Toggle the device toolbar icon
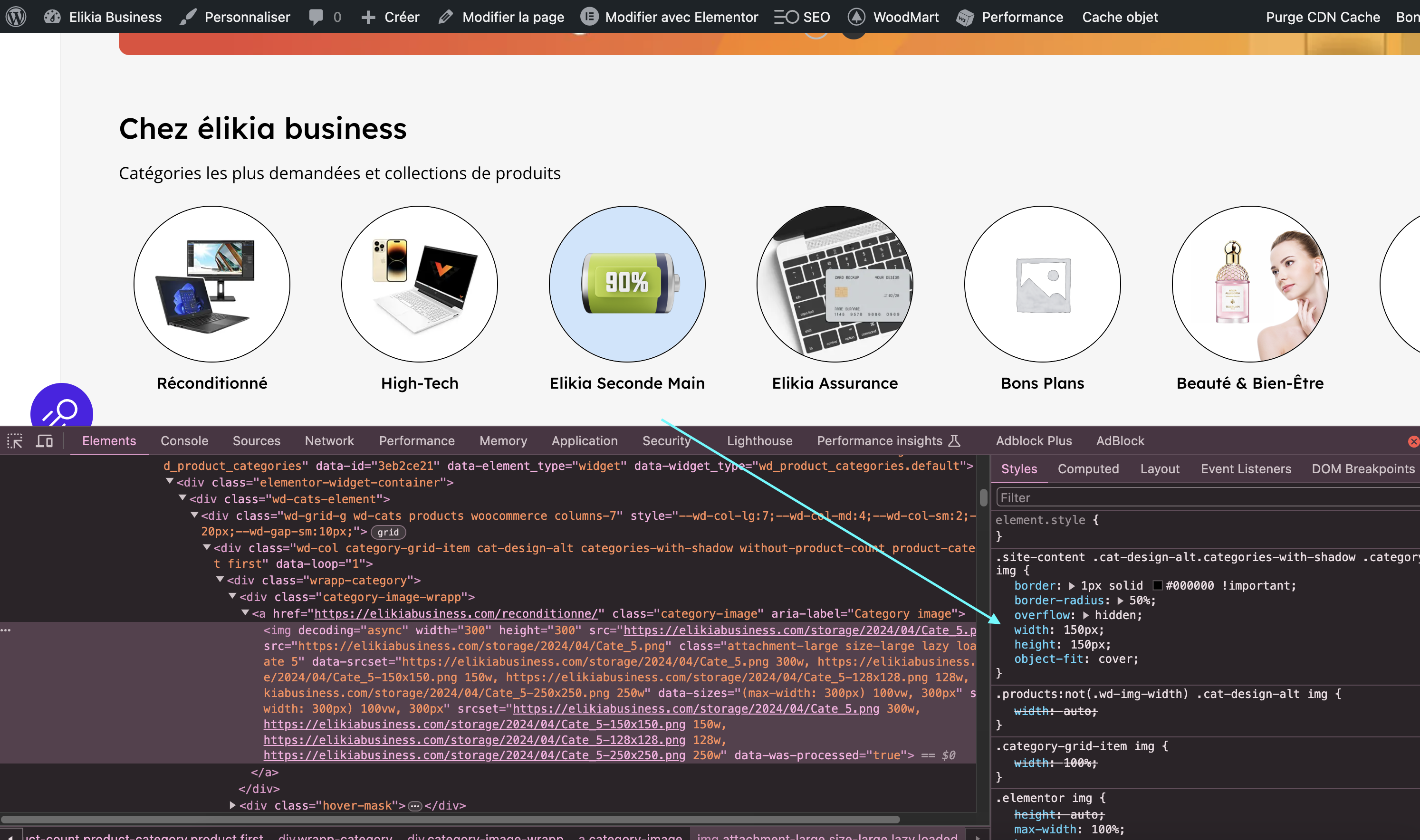The image size is (1420, 840). [x=44, y=441]
